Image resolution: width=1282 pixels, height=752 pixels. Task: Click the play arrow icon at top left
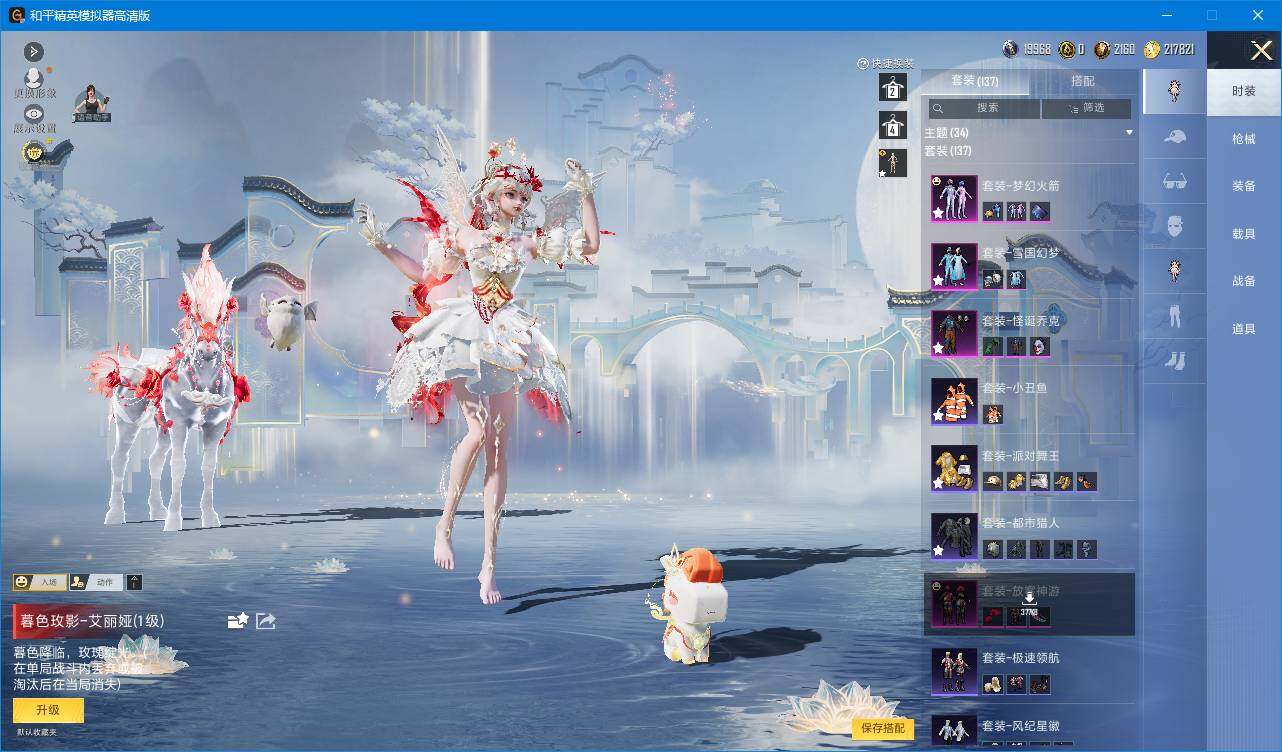click(34, 51)
